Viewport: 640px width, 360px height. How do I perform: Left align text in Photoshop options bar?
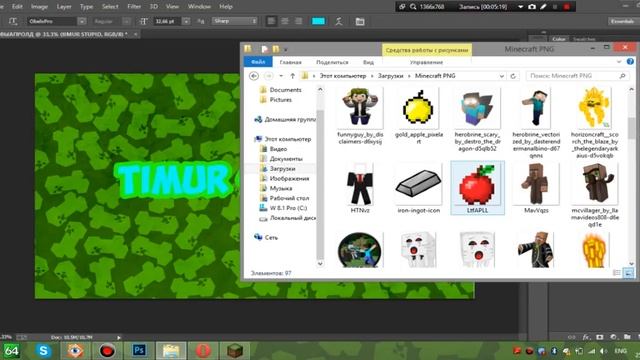[271, 21]
